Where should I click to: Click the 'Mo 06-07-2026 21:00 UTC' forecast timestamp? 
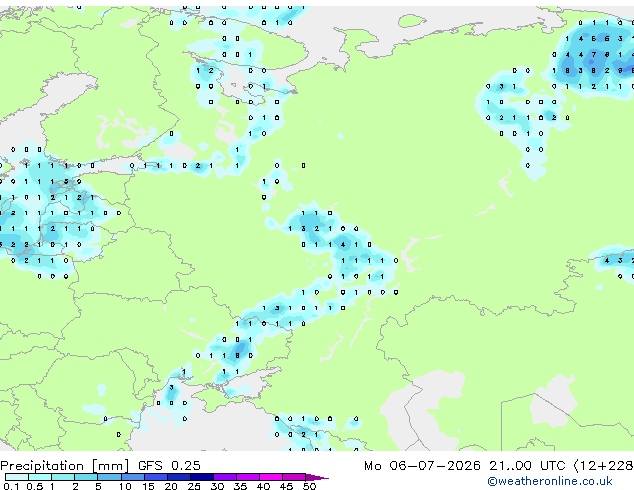(464, 465)
